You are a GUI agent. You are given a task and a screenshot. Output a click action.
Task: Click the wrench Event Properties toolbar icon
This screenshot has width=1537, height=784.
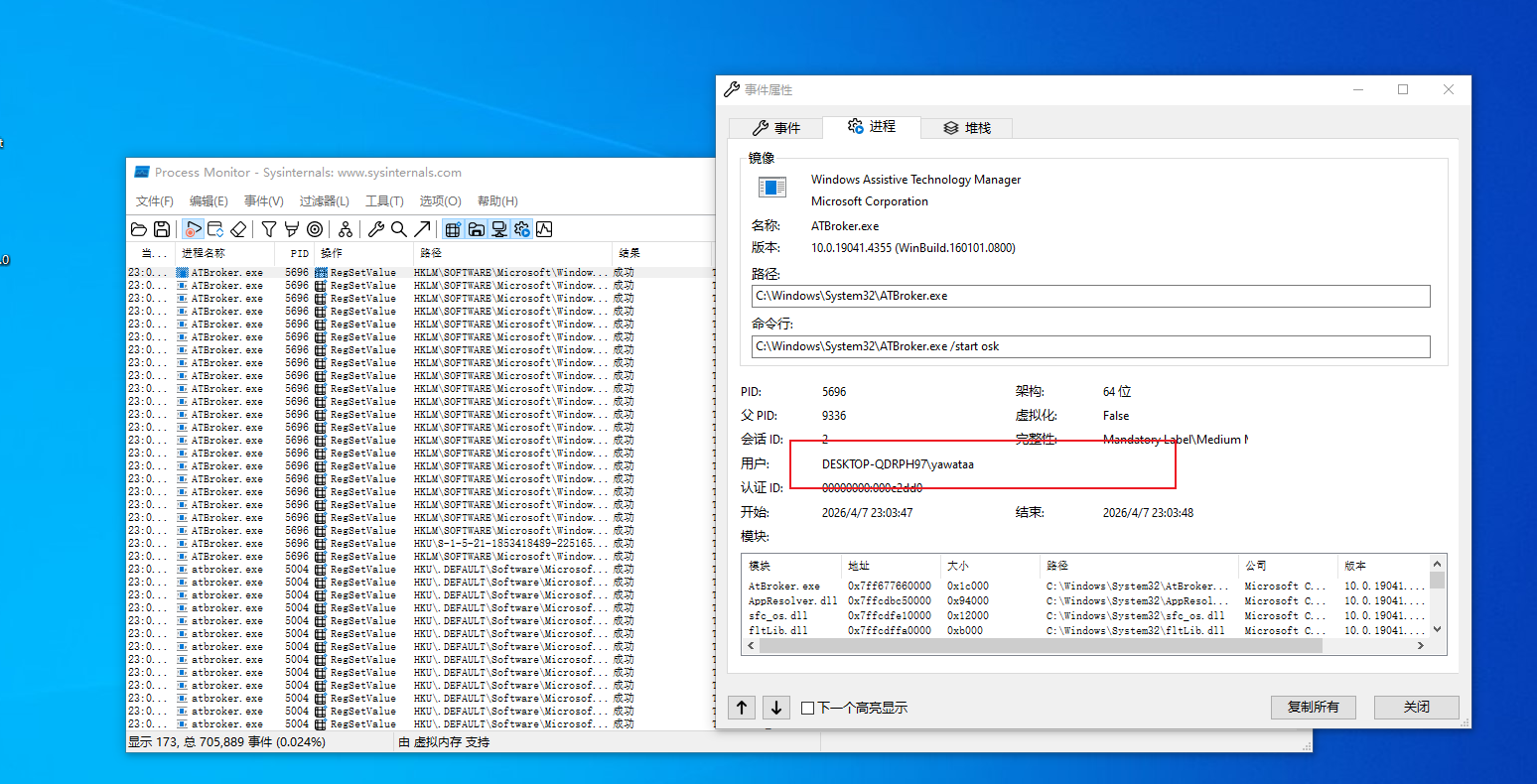tap(376, 229)
